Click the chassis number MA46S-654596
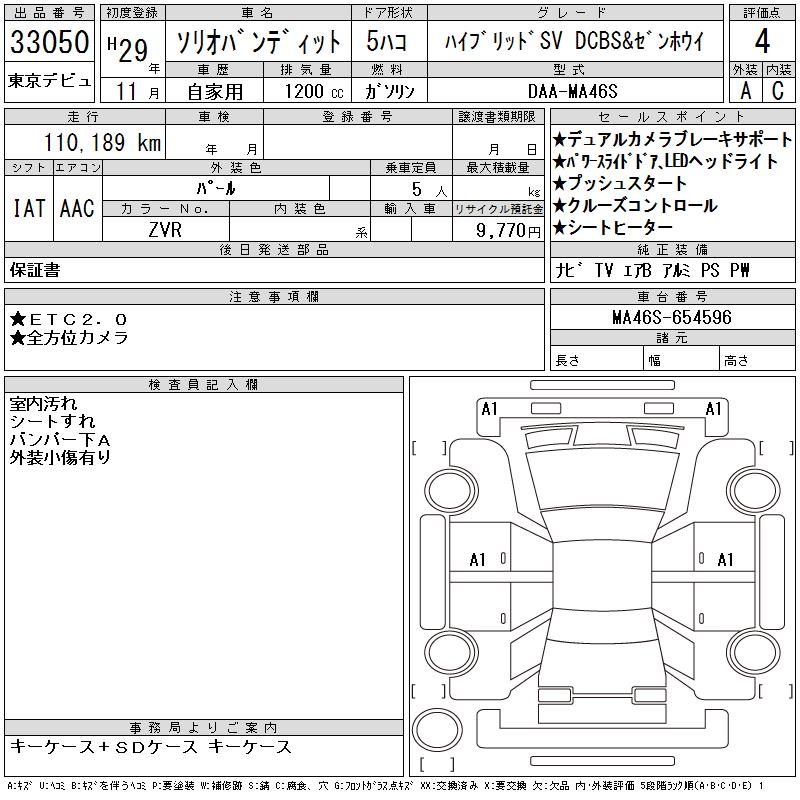The height and width of the screenshot is (800, 800). pos(672,317)
